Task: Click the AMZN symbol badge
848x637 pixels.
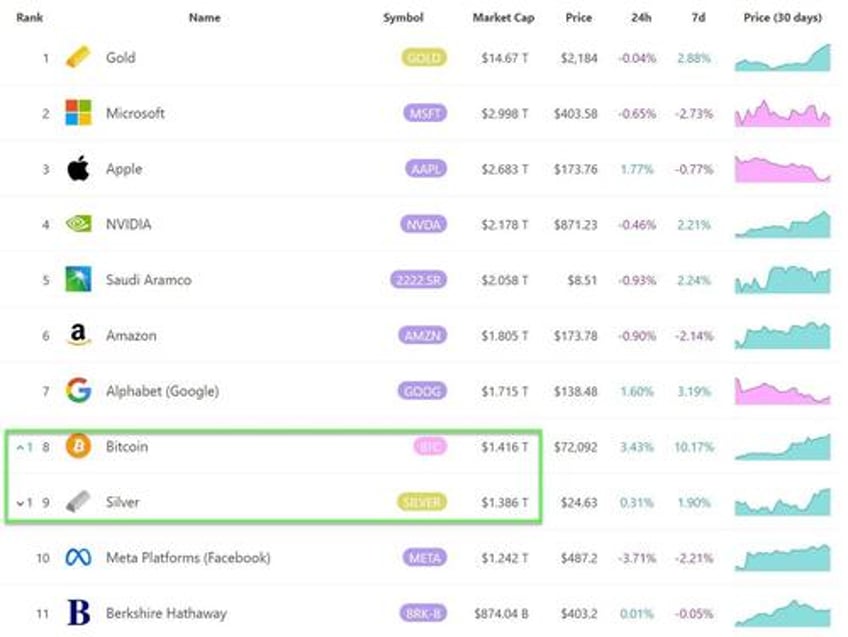Action: coord(423,335)
